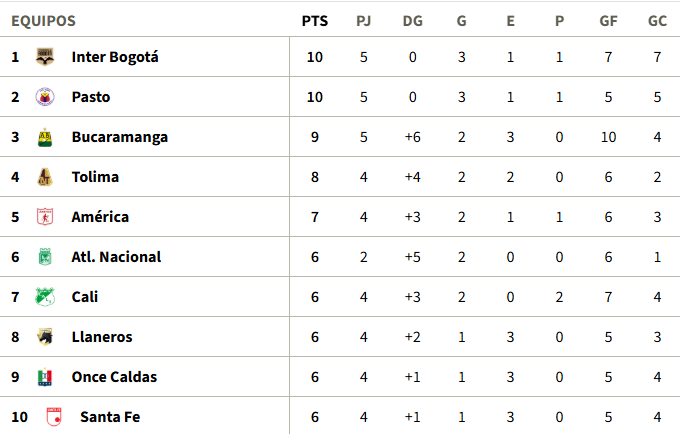Click the Tolima team crest
This screenshot has height=434, width=680.
click(44, 177)
